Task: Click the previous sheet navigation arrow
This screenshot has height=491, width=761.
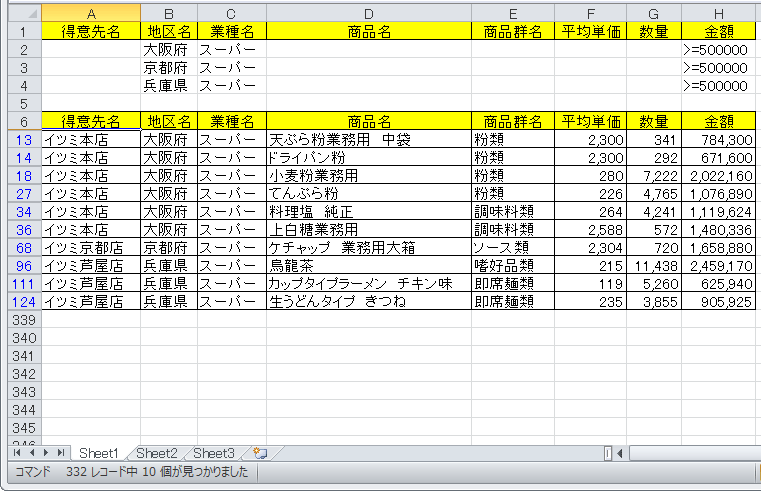Action: pos(32,453)
